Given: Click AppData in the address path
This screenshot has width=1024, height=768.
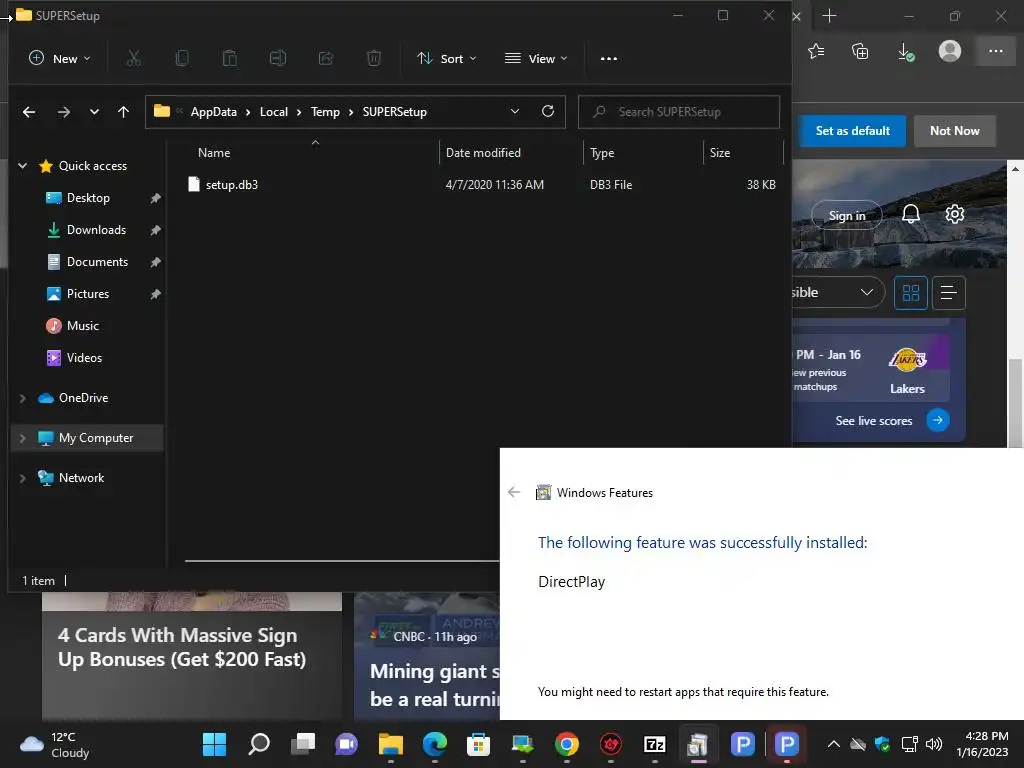Looking at the screenshot, I should pos(214,112).
